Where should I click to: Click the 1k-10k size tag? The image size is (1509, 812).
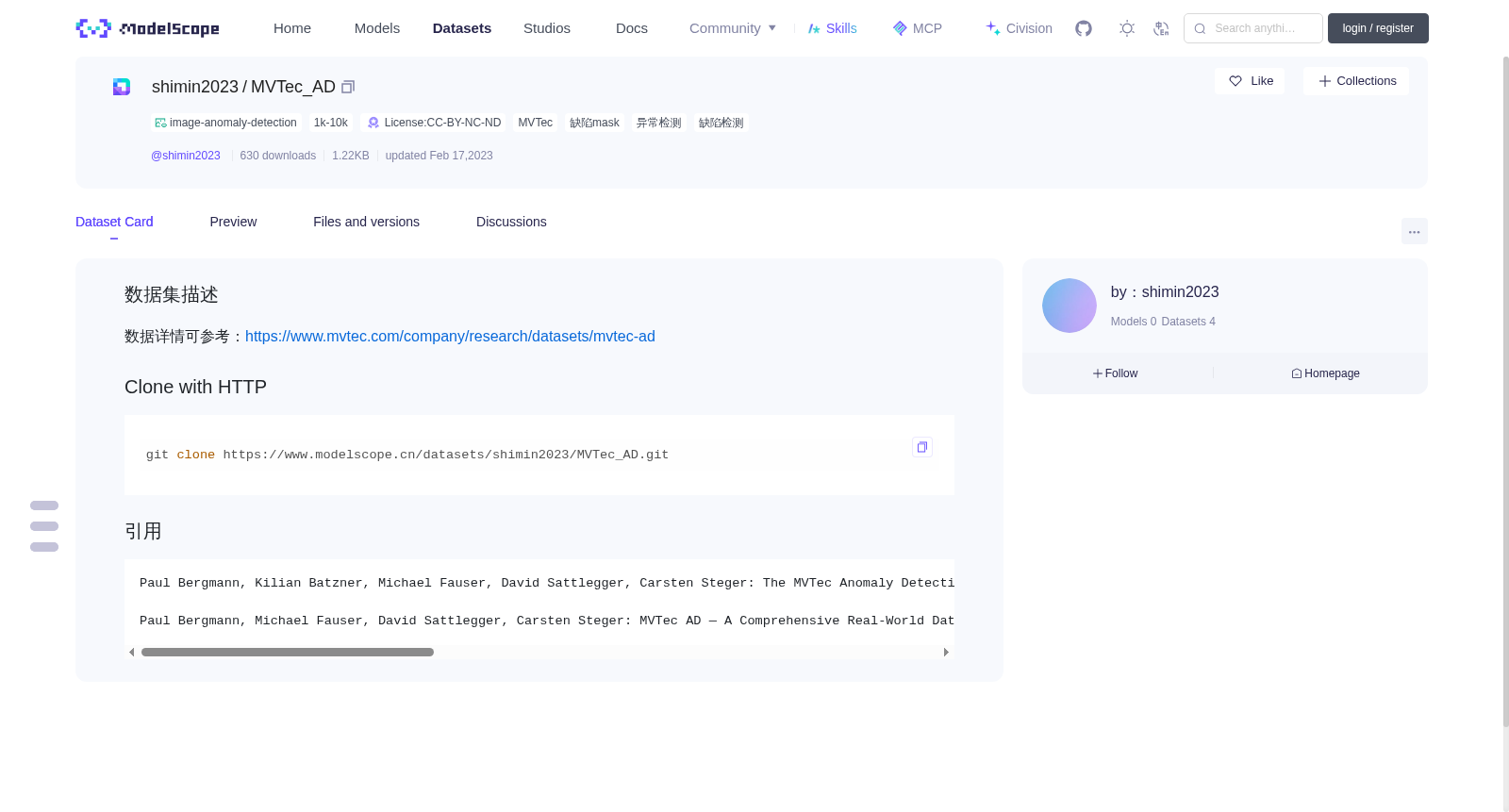click(x=331, y=123)
